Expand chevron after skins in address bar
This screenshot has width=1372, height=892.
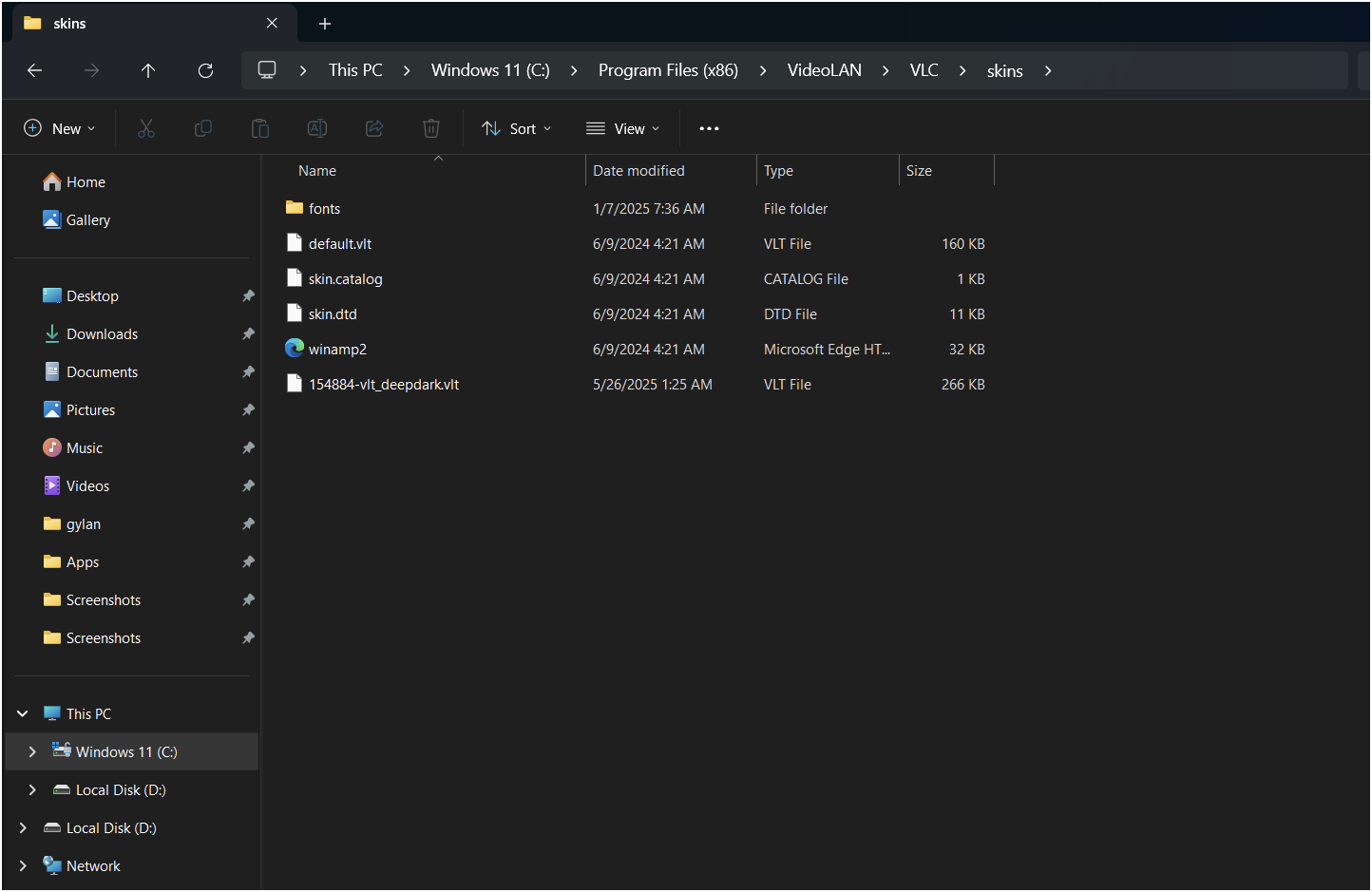[1048, 70]
